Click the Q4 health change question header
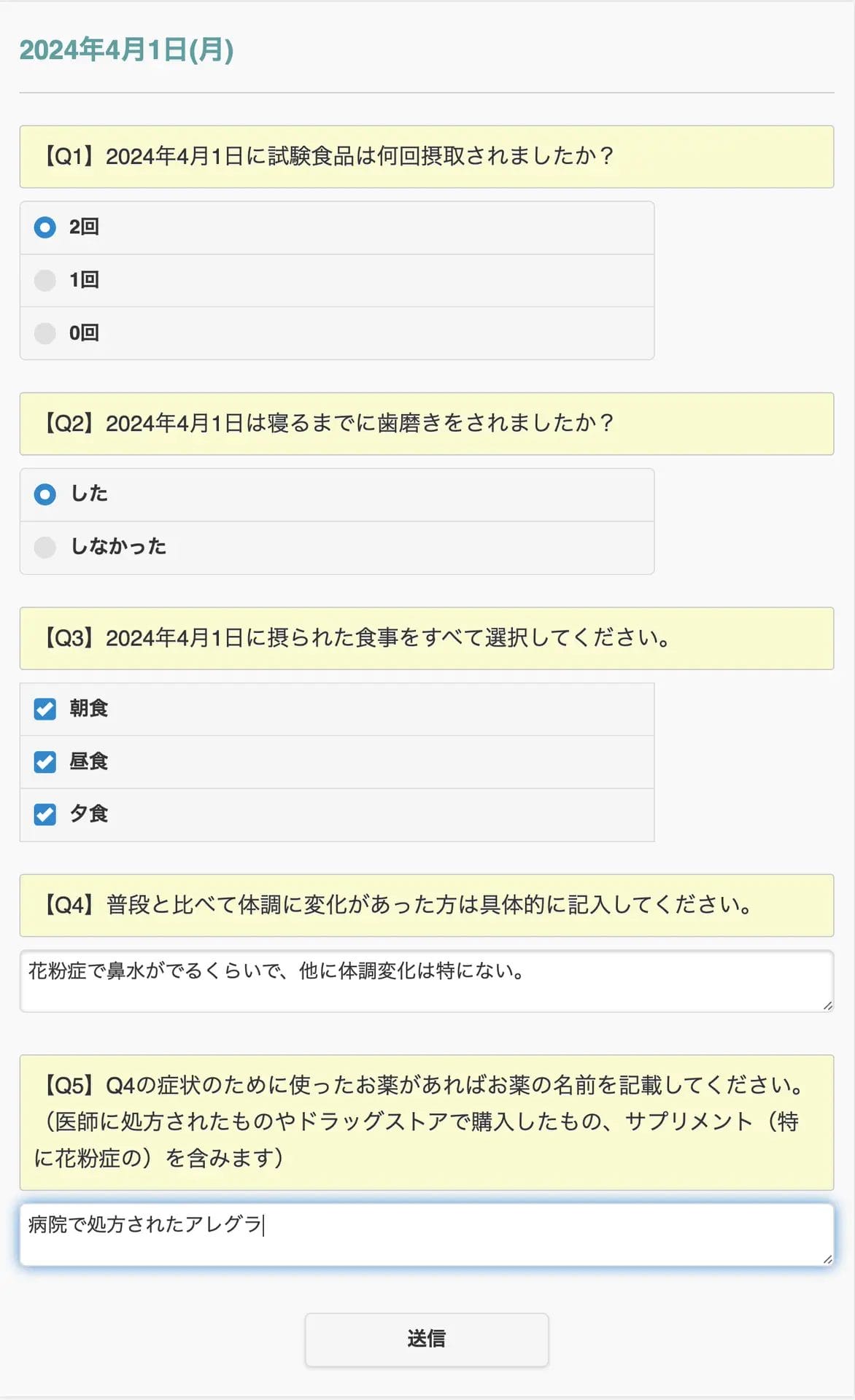This screenshot has width=855, height=1400. (x=427, y=906)
